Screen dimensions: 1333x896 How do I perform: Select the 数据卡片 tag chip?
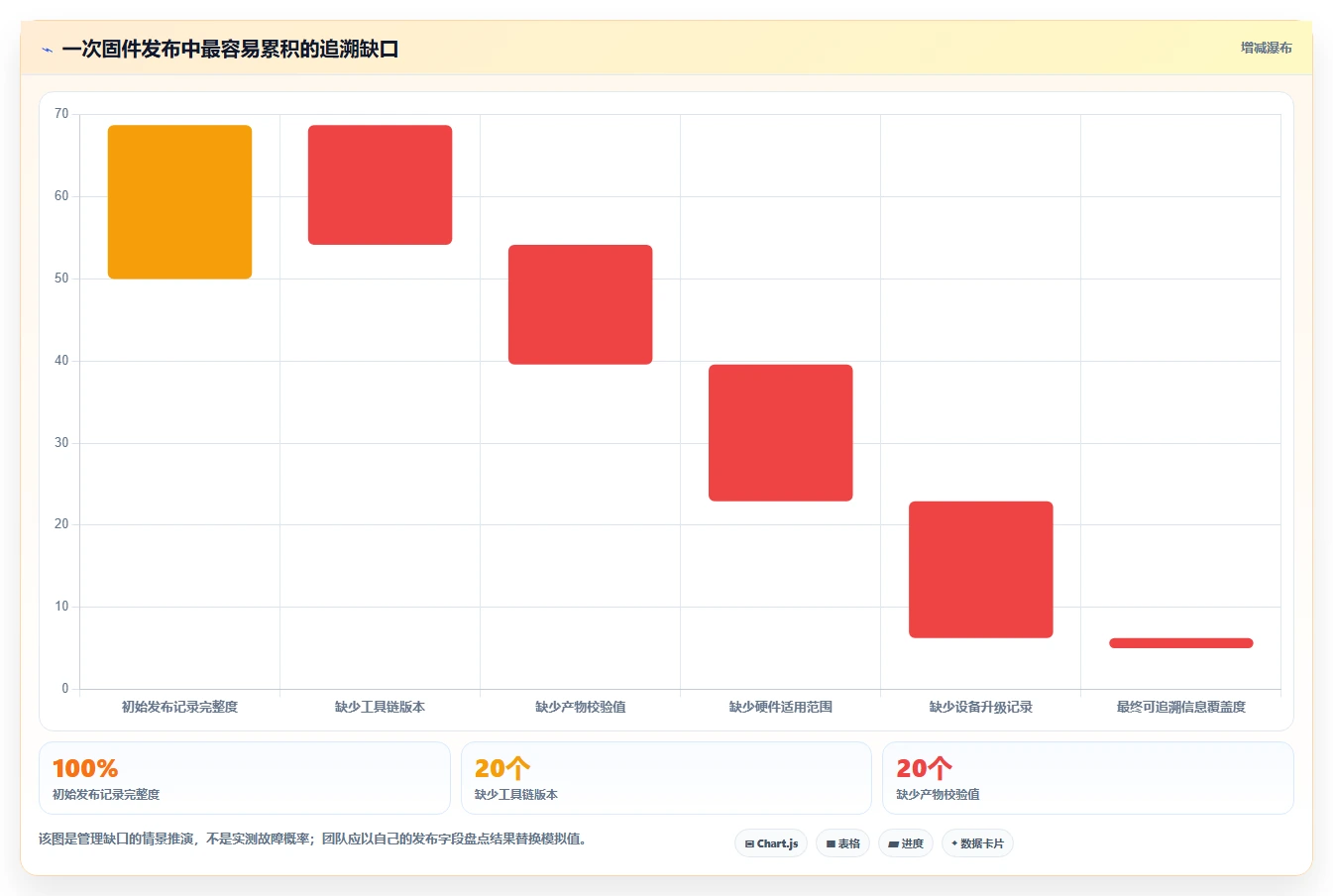click(x=977, y=843)
